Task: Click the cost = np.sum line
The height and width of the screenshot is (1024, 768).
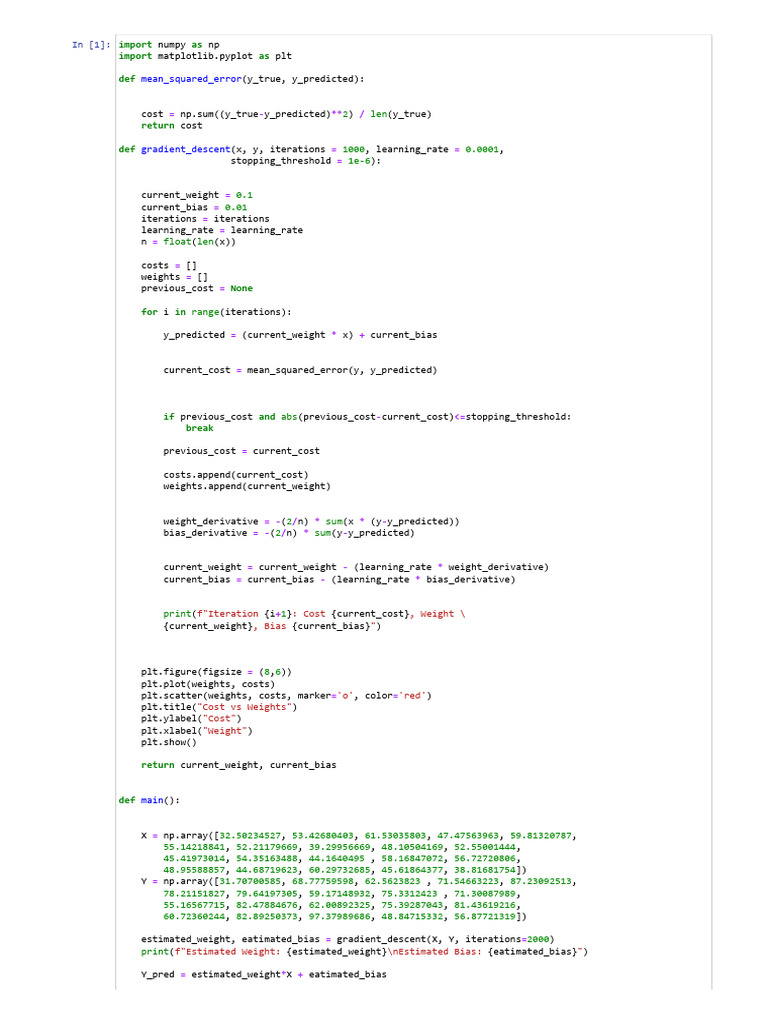Action: click(286, 114)
